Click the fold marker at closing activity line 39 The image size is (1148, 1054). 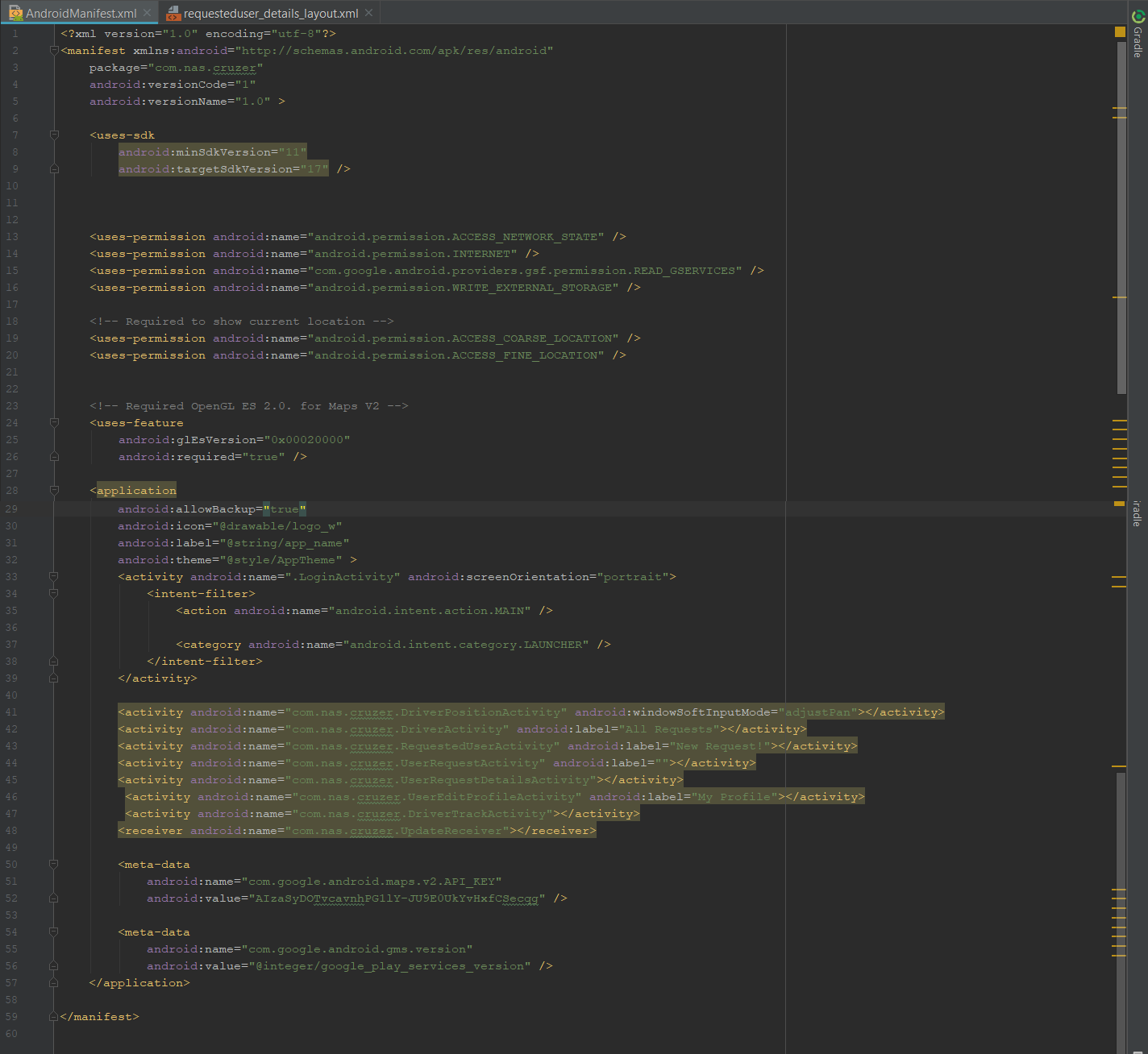coord(54,678)
